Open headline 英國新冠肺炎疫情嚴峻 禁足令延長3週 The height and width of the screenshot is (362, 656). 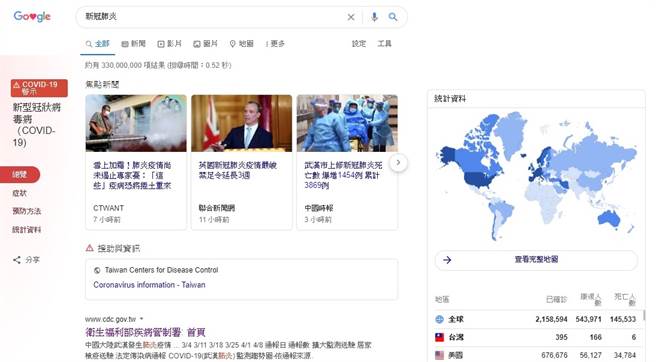click(x=238, y=170)
